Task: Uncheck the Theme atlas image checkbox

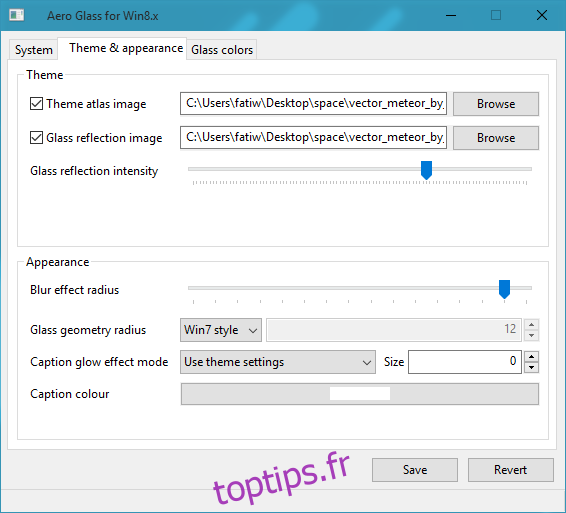Action: coord(36,104)
